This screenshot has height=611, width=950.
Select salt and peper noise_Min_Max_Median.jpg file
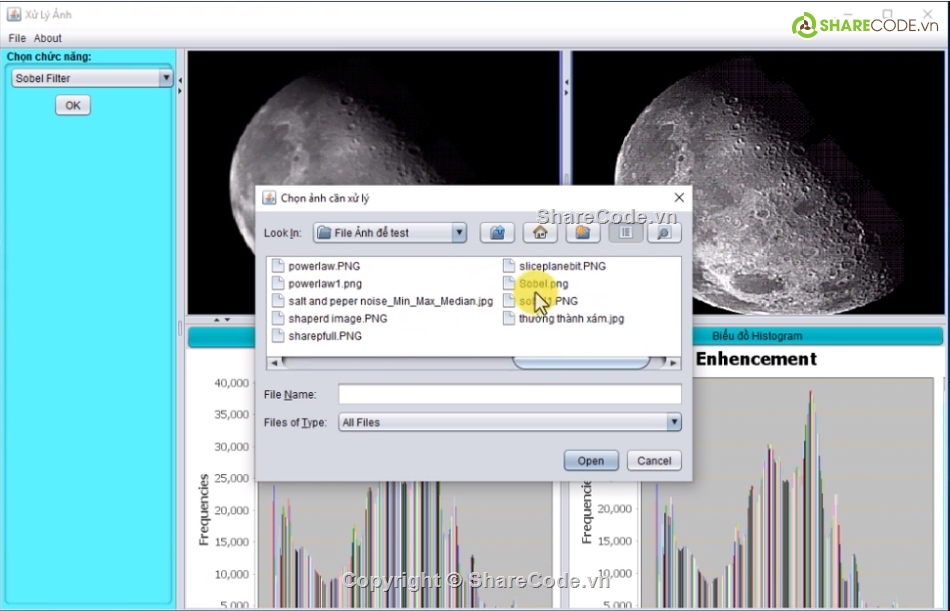pos(390,301)
